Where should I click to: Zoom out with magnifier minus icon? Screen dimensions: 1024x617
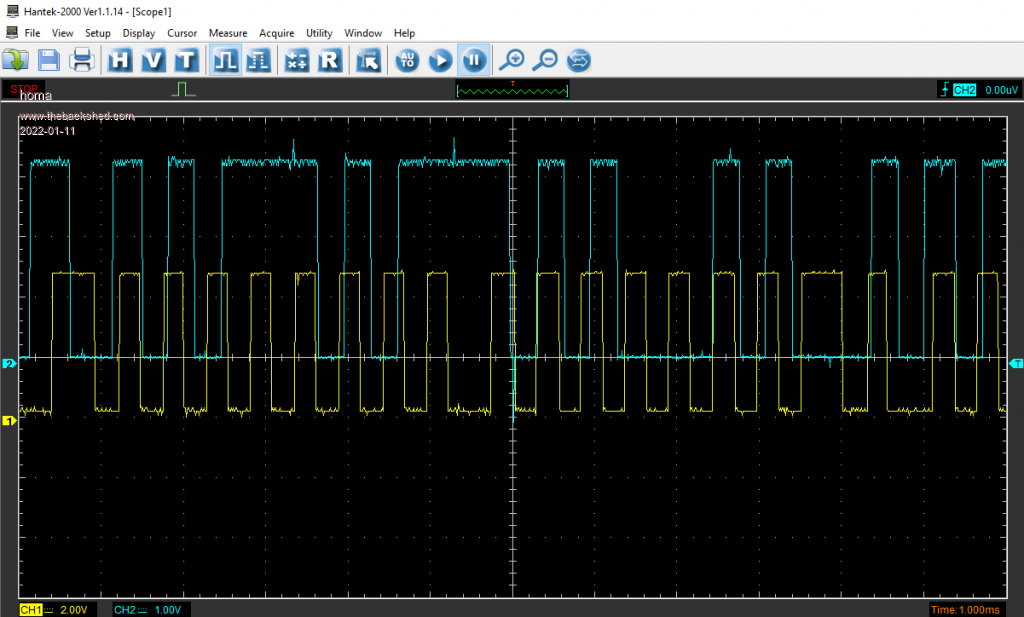pos(545,60)
